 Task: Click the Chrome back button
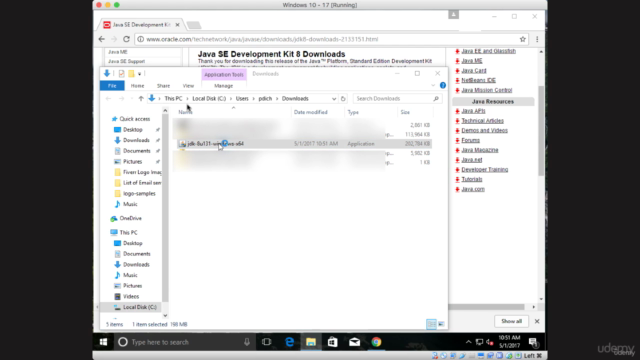point(101,39)
